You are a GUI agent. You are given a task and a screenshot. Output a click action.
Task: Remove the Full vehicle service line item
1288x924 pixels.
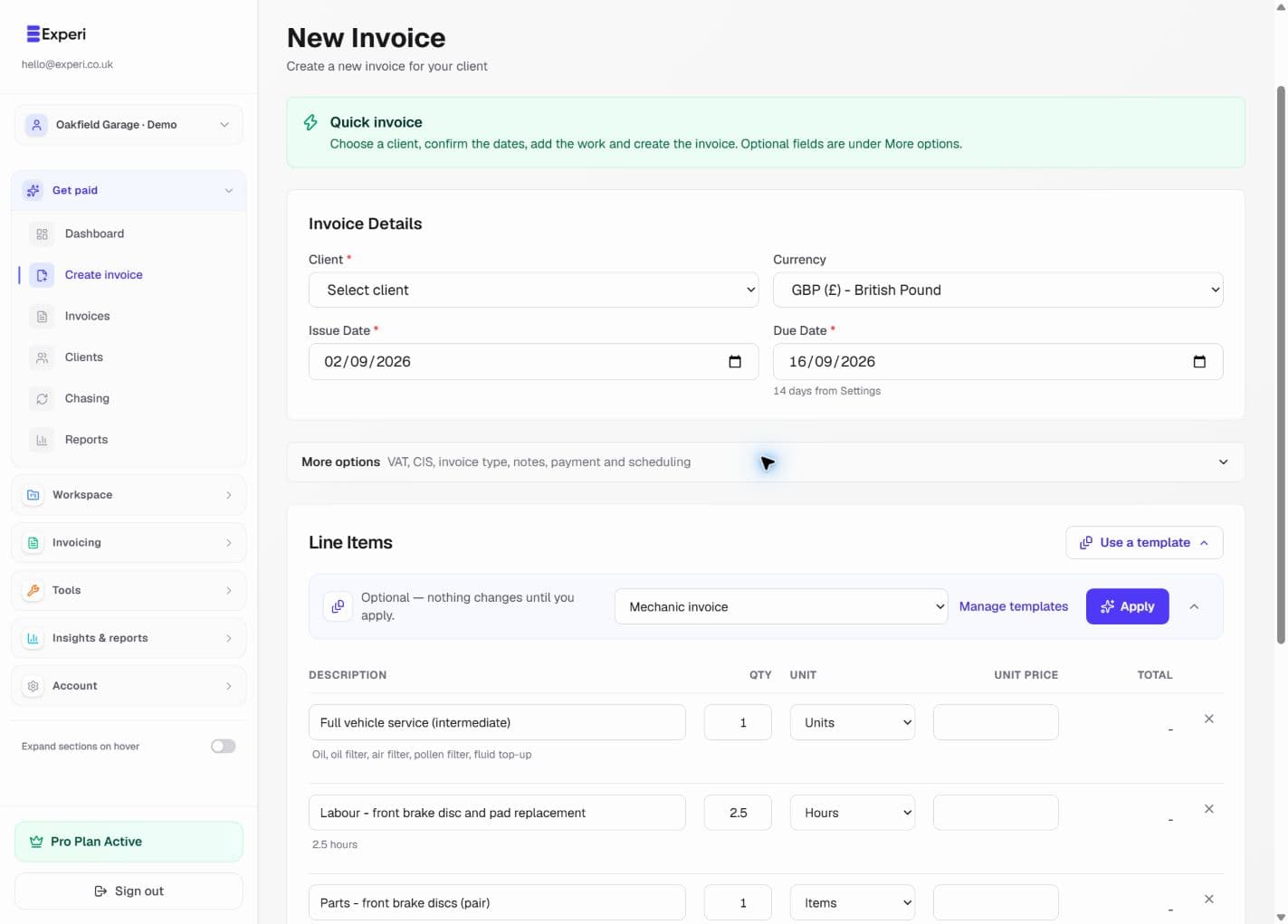(x=1208, y=719)
